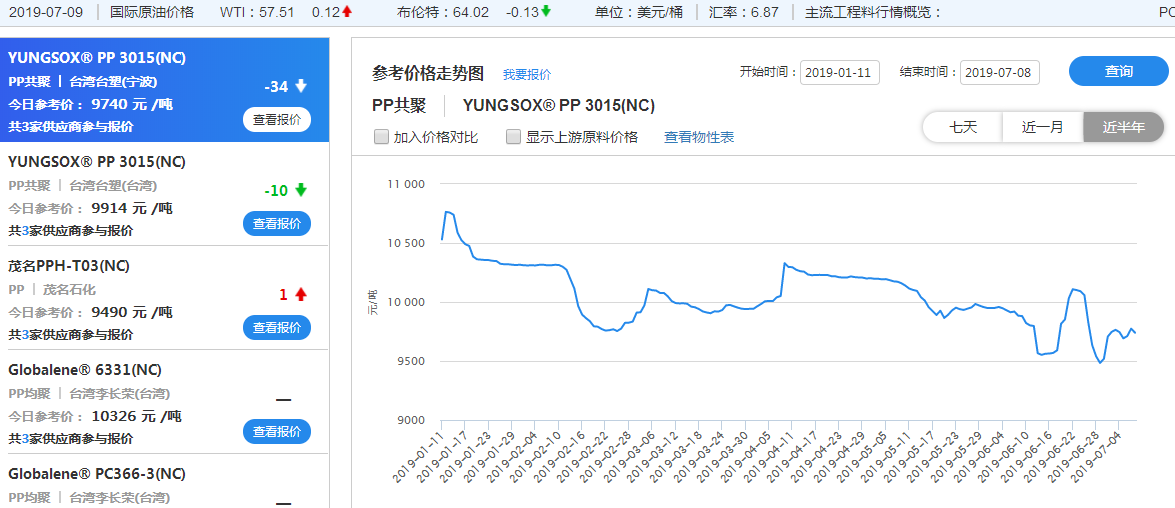Select 近一月 time range tab

(1042, 127)
